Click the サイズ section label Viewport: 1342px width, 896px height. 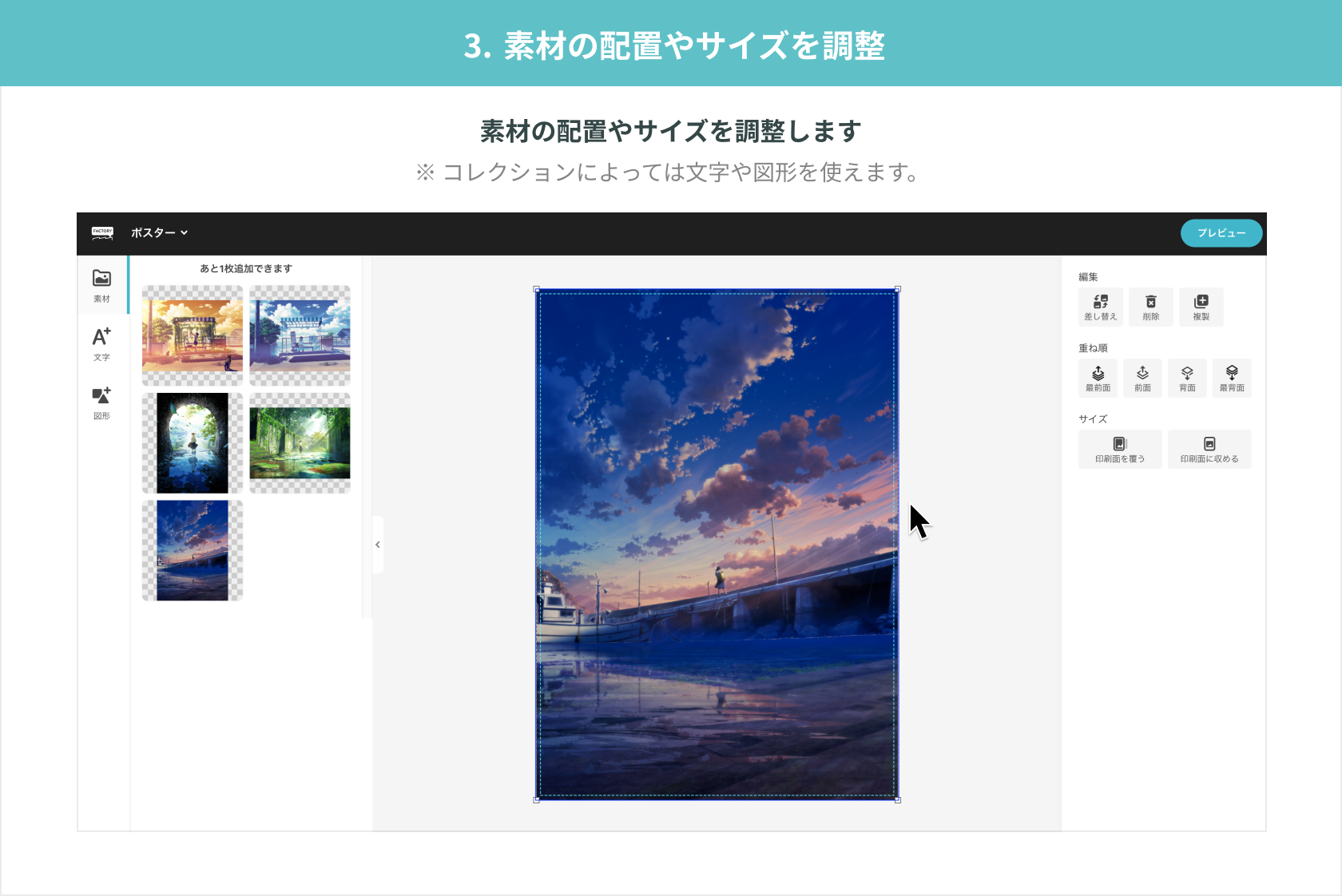(1093, 419)
